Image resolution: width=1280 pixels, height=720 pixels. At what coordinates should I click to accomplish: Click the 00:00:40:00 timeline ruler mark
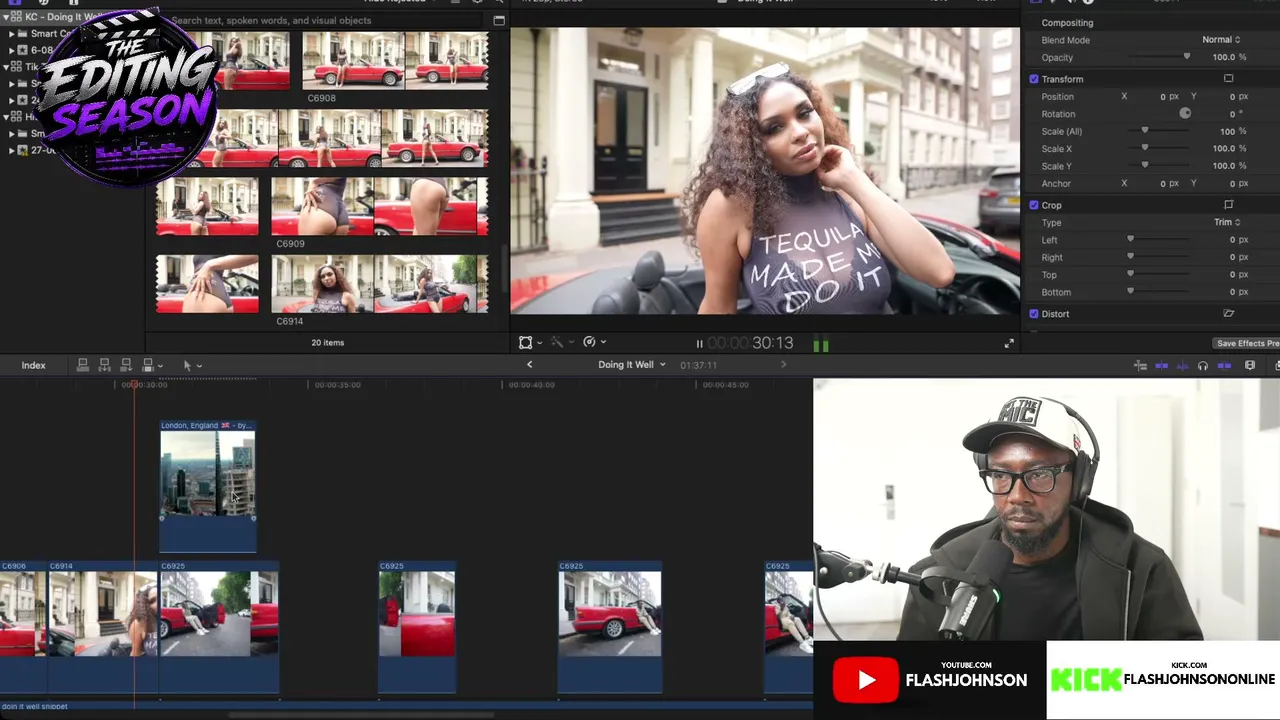[532, 385]
